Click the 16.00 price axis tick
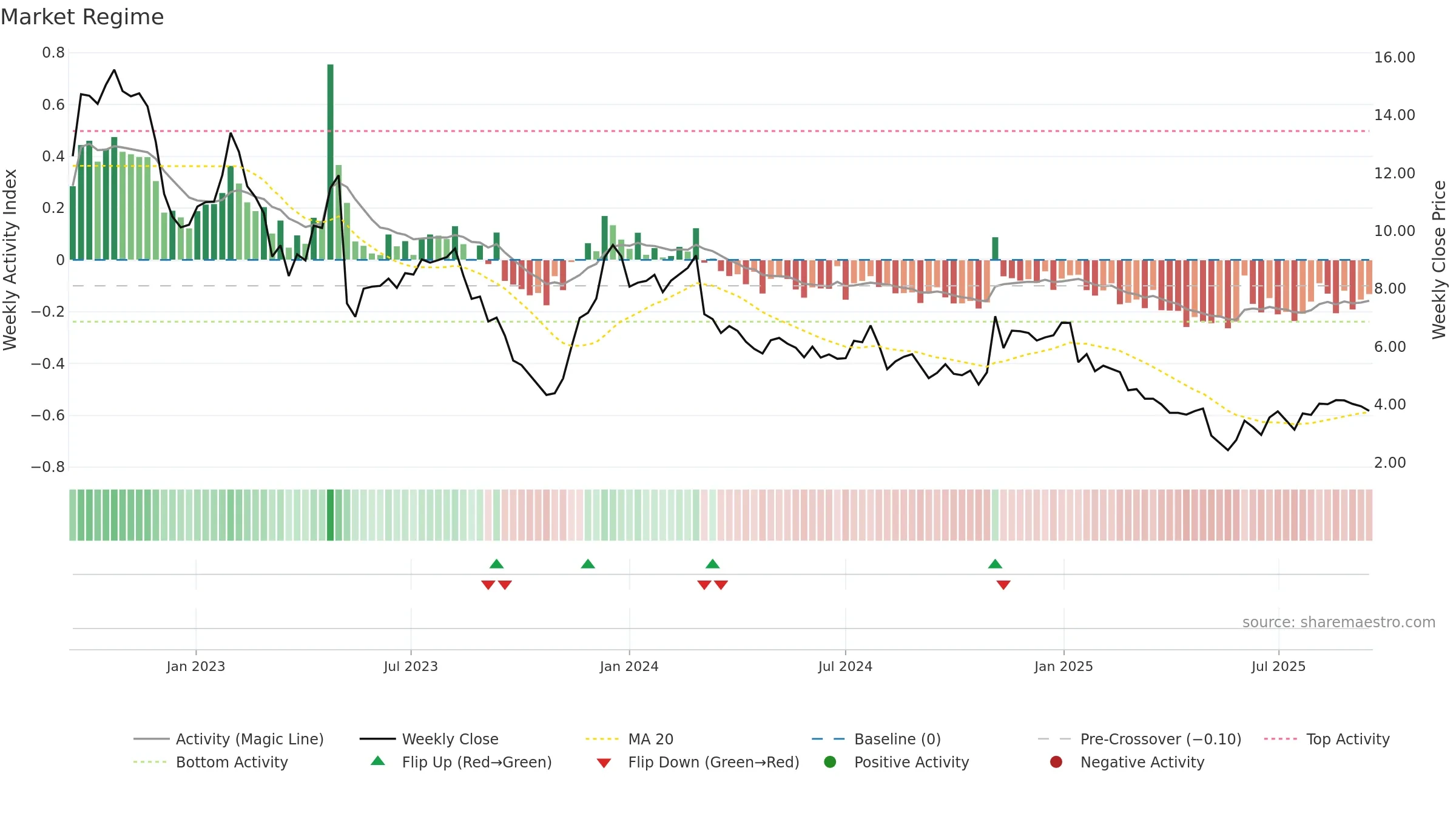Screen dimensions: 1456x819 [x=1395, y=58]
